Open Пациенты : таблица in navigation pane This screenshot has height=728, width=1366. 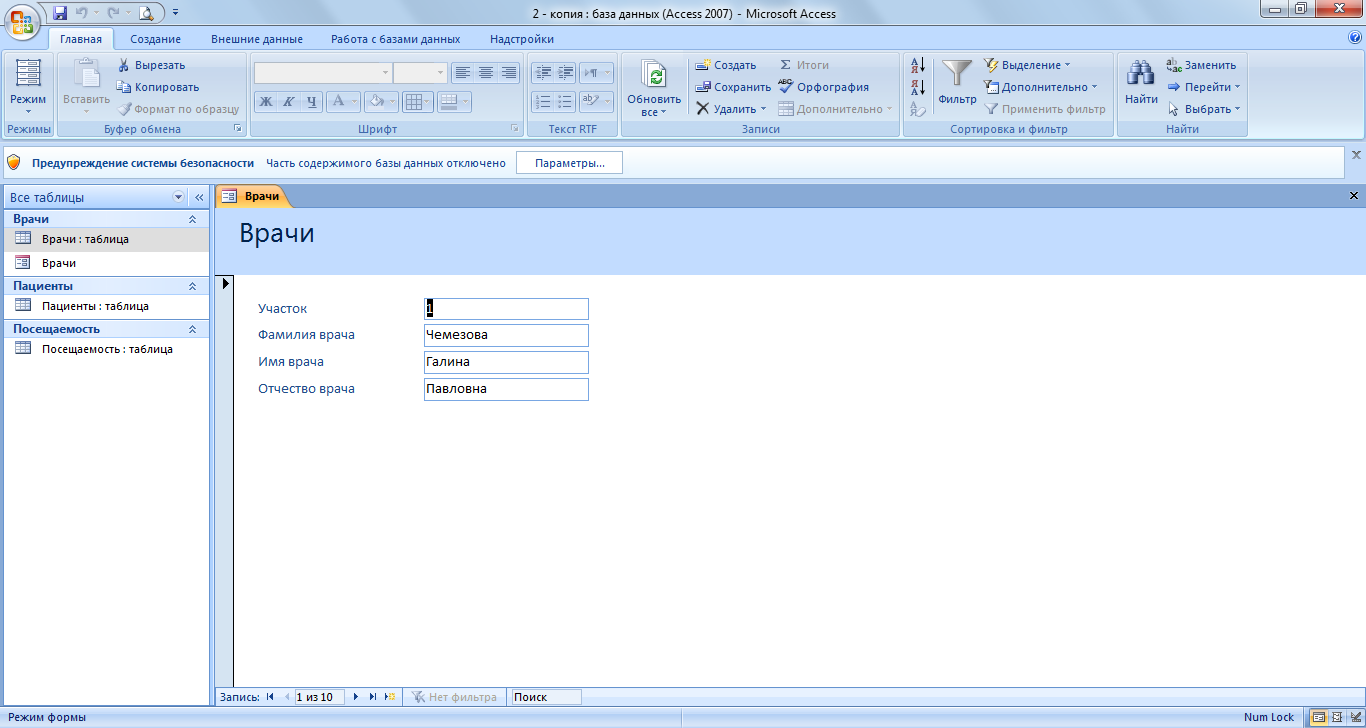click(x=95, y=306)
